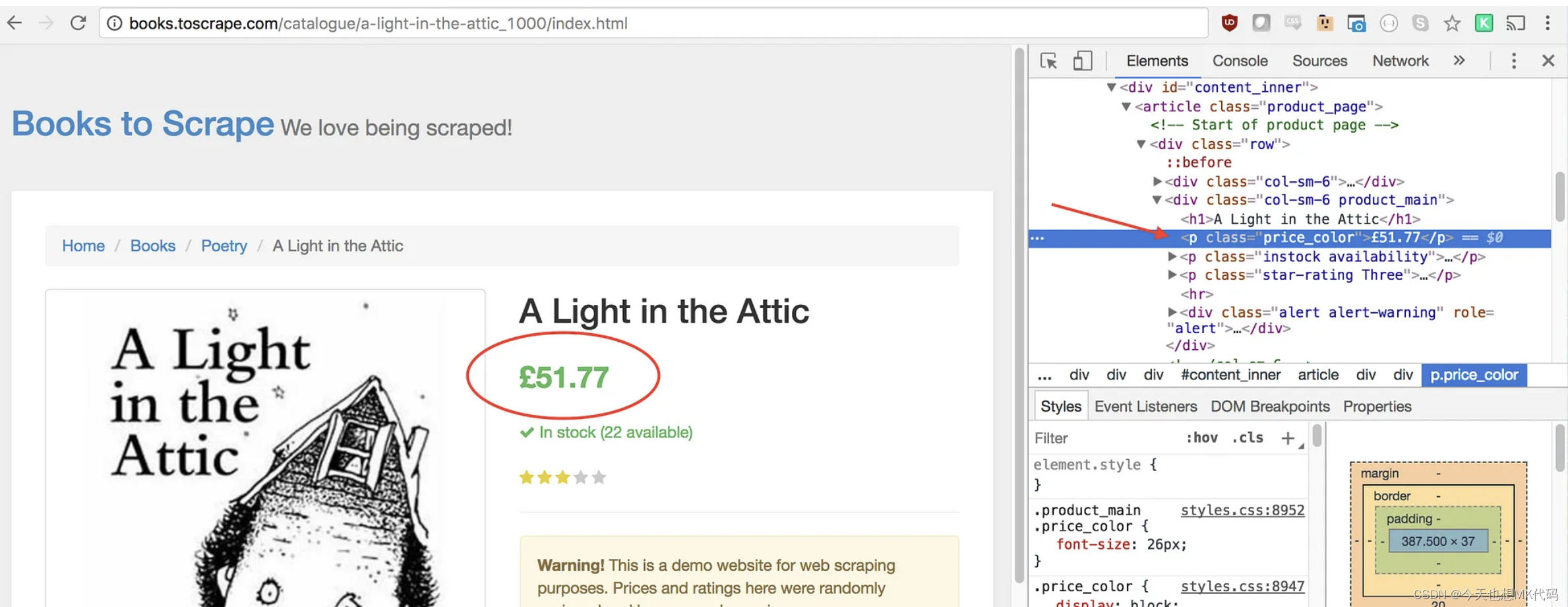Open the Network tab

coord(1401,61)
